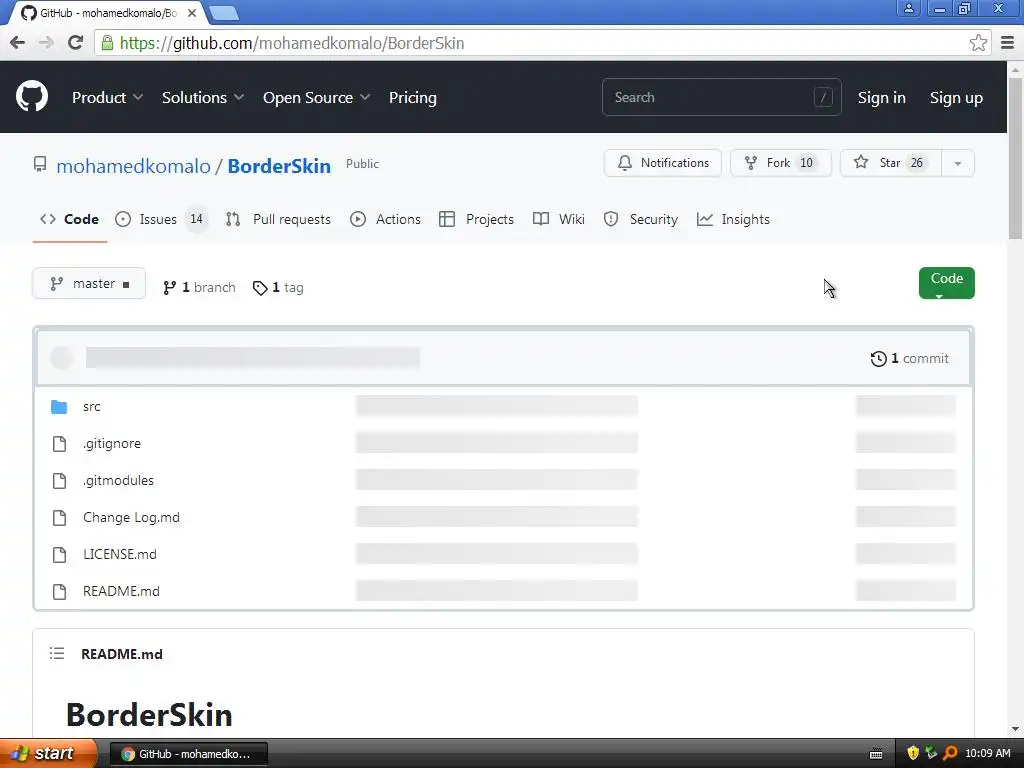Open the src folder
1024x768 pixels.
(x=91, y=407)
